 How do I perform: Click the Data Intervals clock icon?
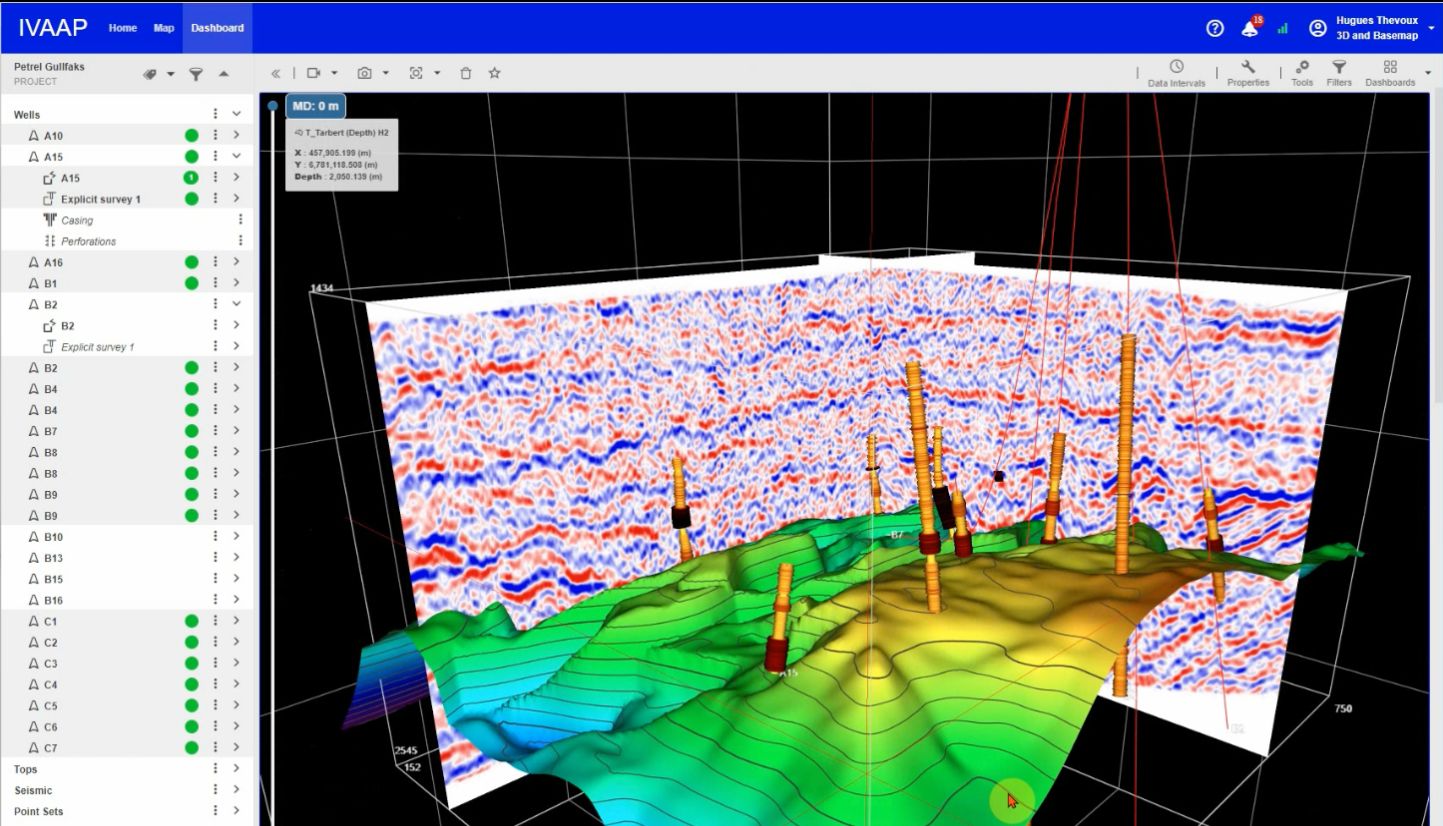point(1177,67)
